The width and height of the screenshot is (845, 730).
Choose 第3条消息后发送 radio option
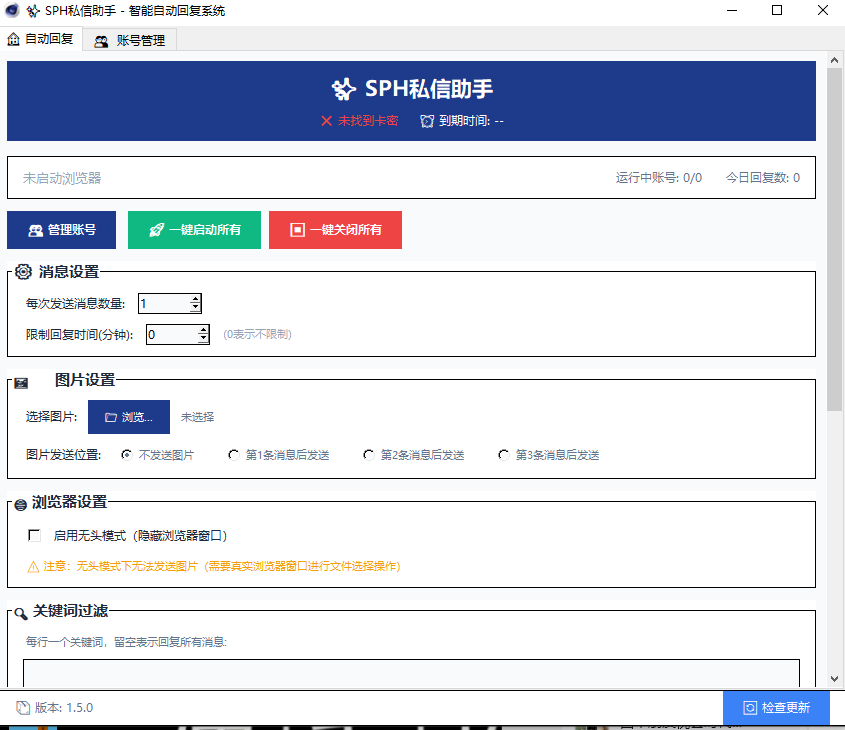point(503,455)
